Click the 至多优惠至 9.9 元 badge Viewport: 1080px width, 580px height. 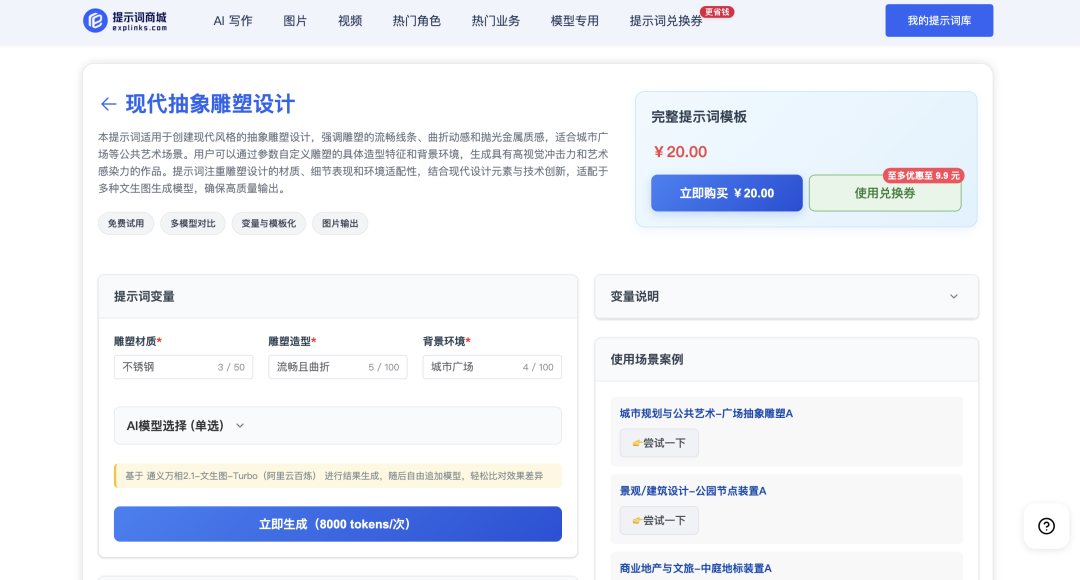pos(923,176)
